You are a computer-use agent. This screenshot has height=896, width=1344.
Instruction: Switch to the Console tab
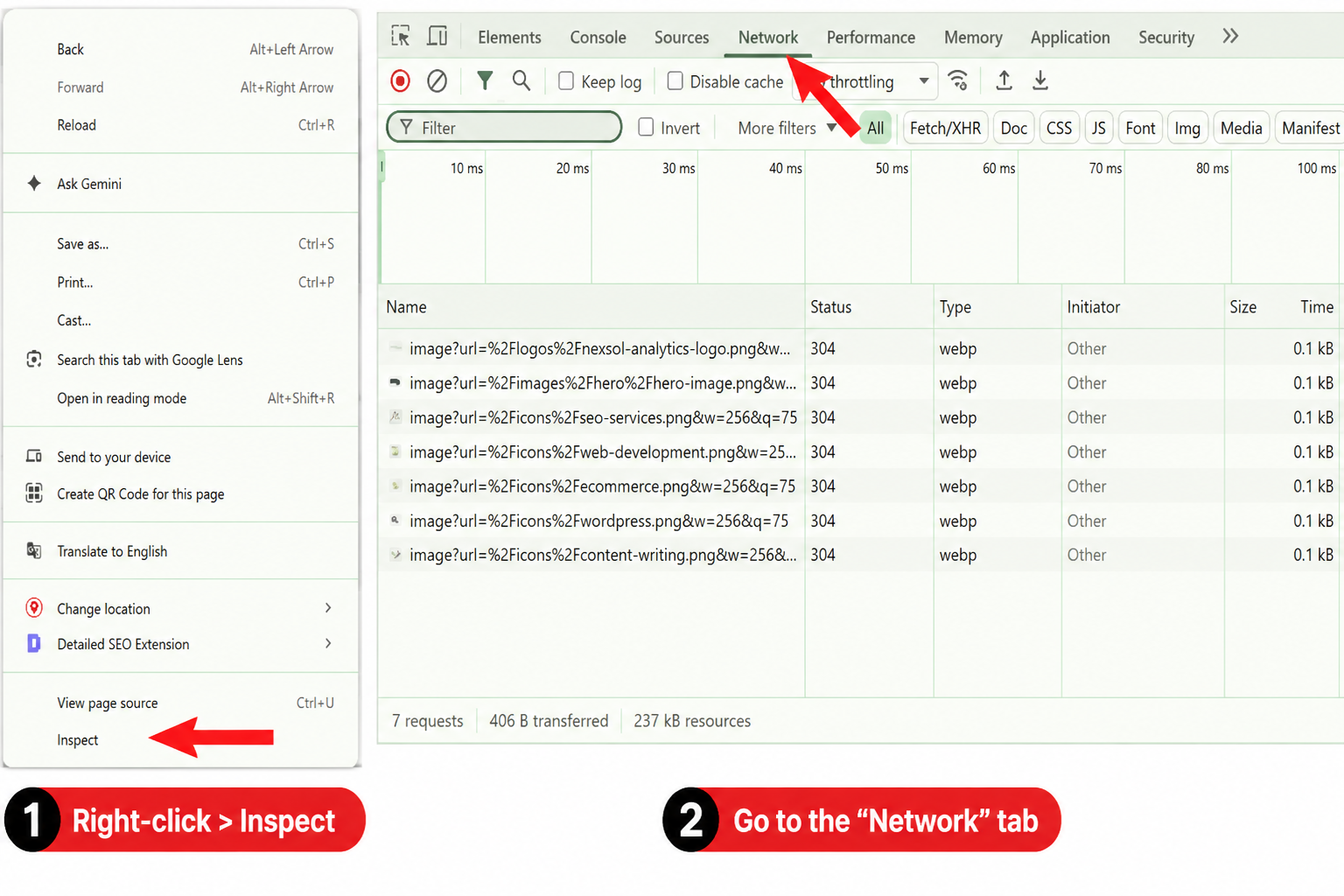tap(598, 38)
